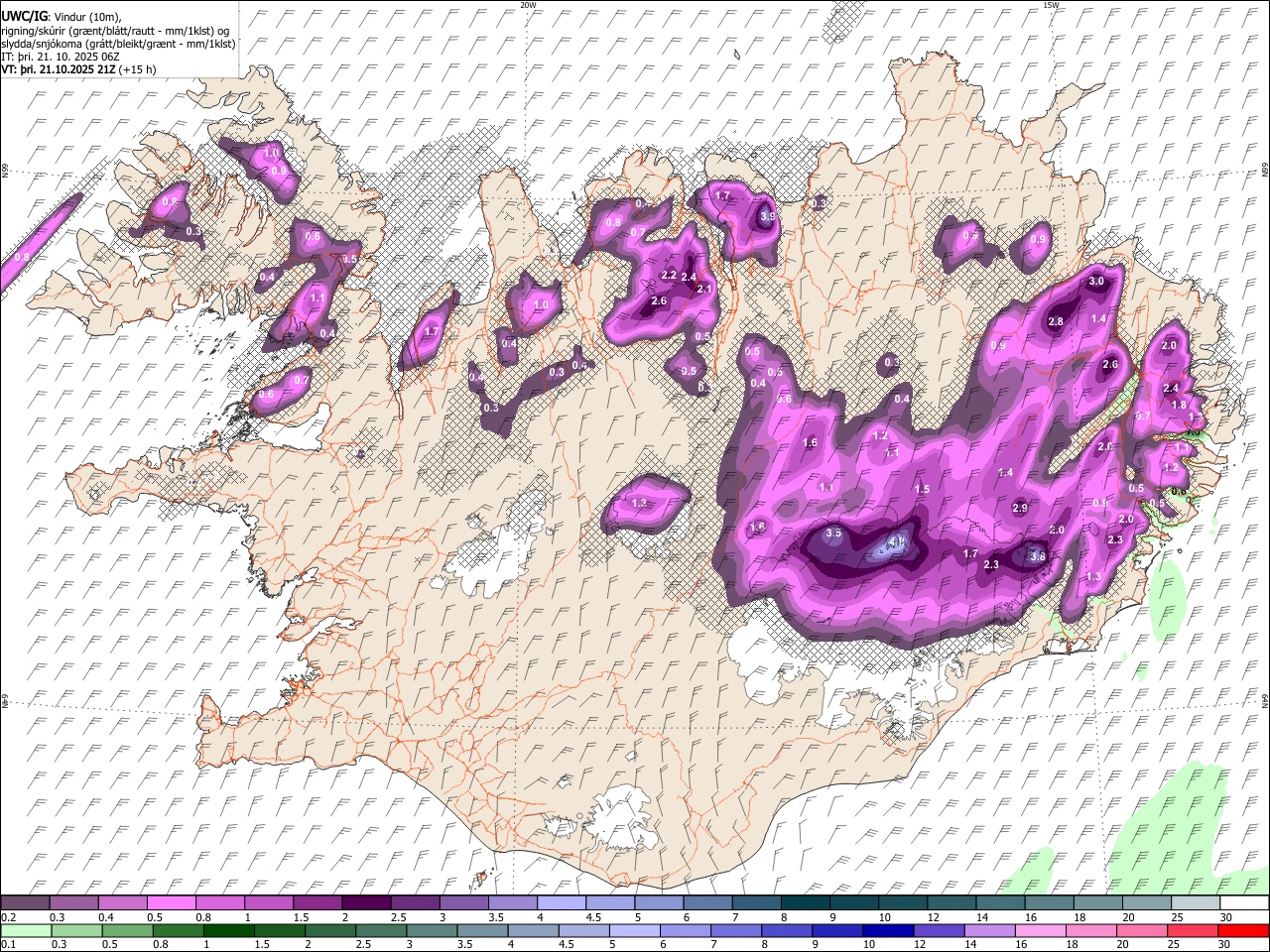Click the 15W longitude label
This screenshot has width=1270, height=952.
(1051, 5)
